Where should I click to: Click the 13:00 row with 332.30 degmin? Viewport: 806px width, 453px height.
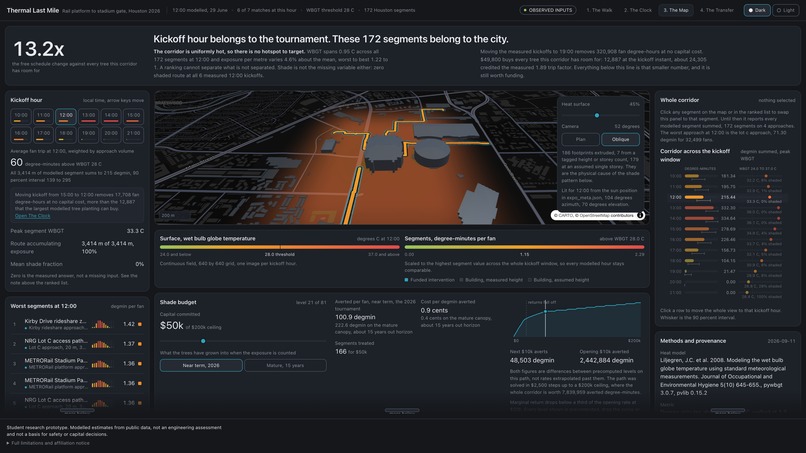pos(726,208)
